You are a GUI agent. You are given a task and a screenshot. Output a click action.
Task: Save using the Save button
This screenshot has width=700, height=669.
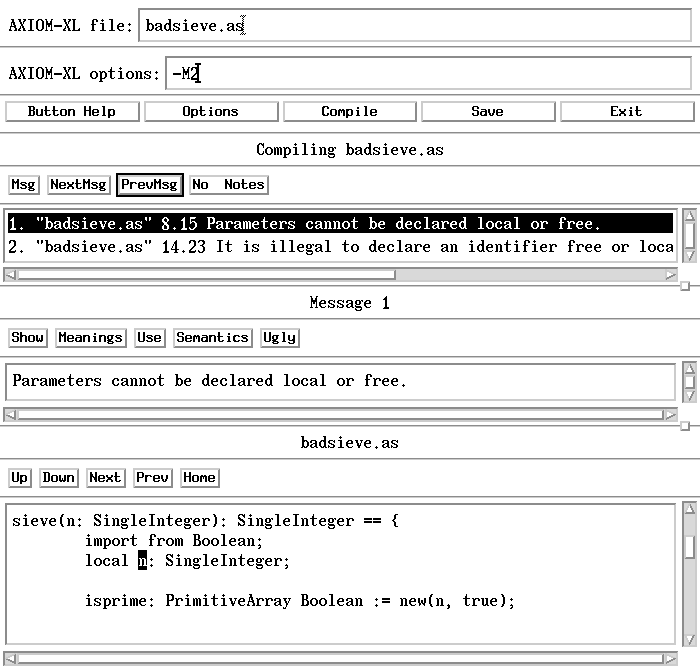tap(488, 111)
